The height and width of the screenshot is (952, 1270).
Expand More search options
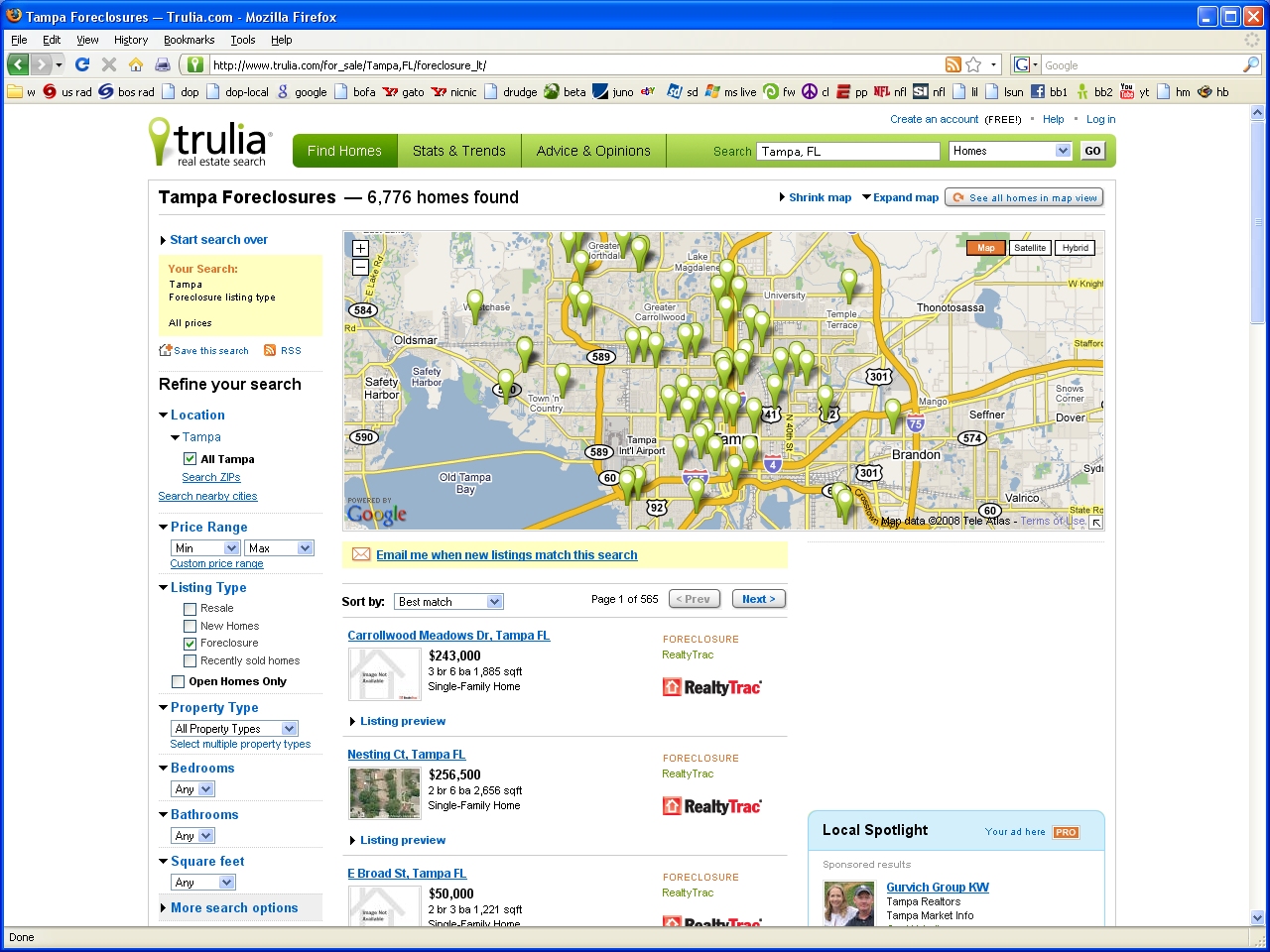234,908
